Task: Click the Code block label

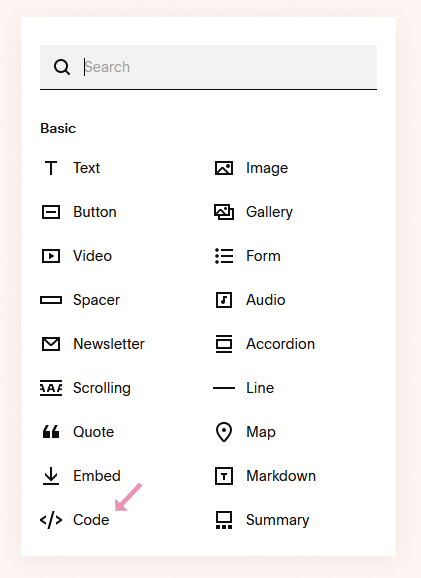Action: point(91,520)
